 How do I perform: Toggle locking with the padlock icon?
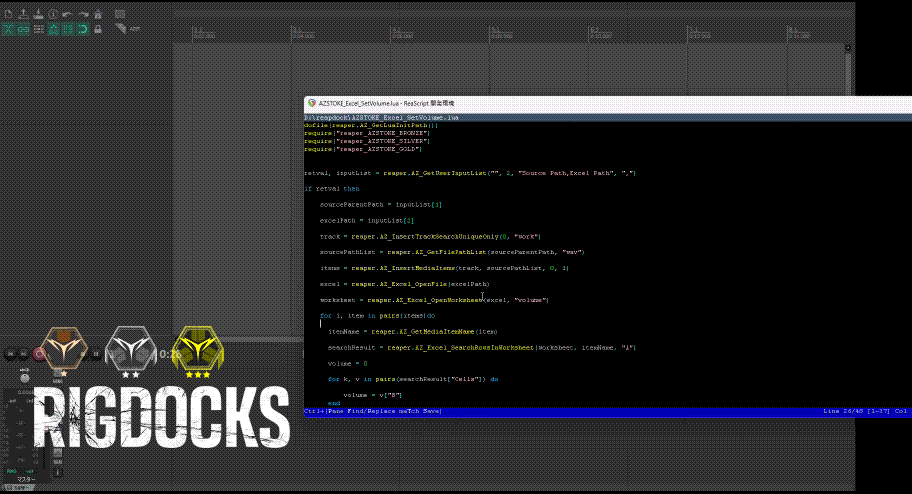coord(98,29)
